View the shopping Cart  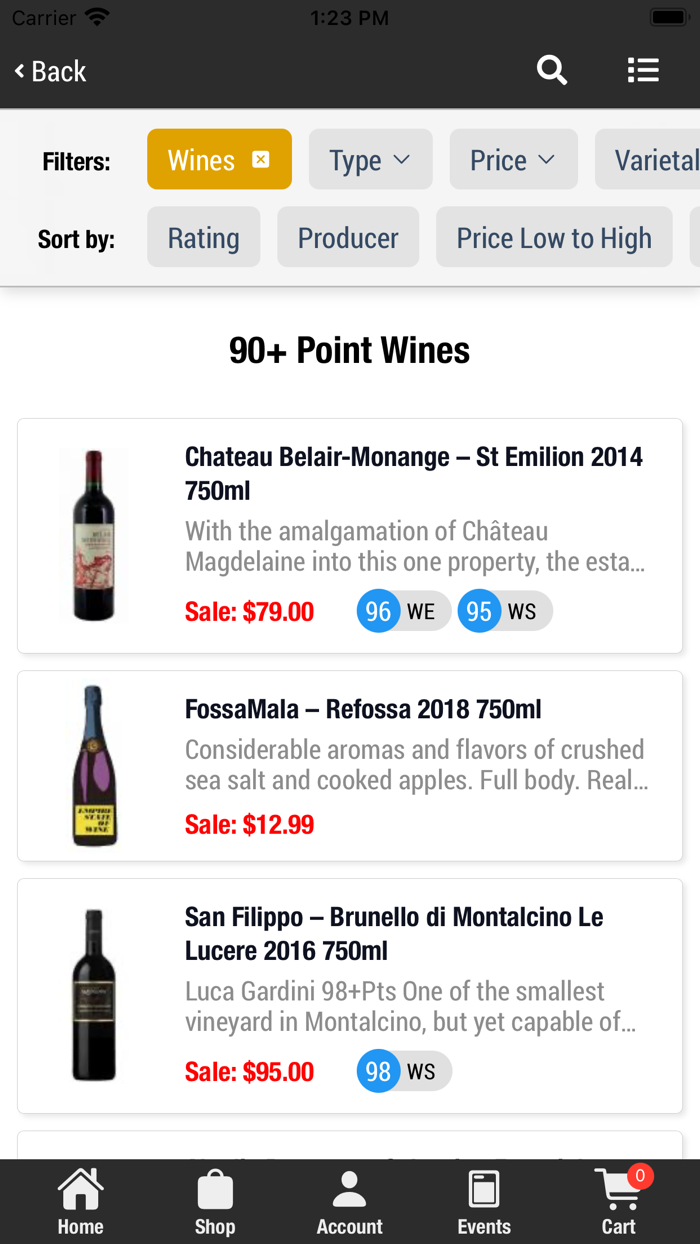pyautogui.click(x=619, y=1203)
